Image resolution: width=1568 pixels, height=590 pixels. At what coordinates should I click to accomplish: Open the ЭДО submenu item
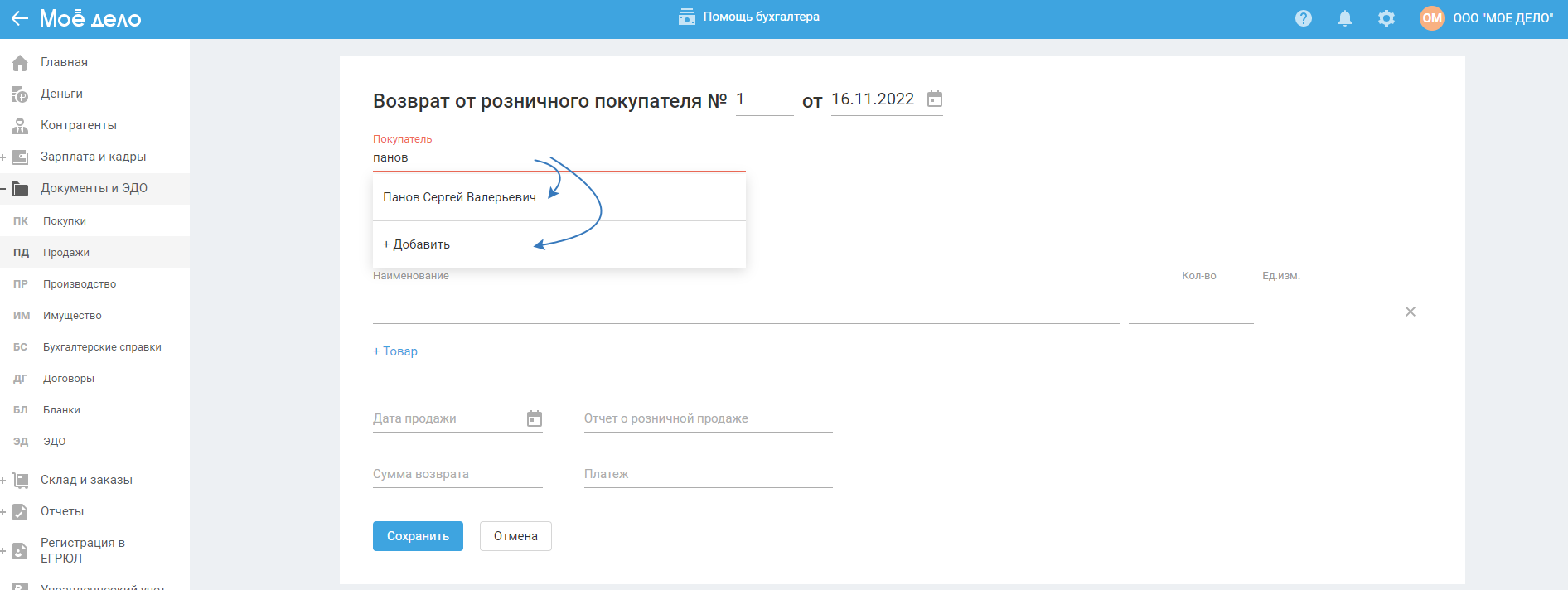tap(54, 442)
